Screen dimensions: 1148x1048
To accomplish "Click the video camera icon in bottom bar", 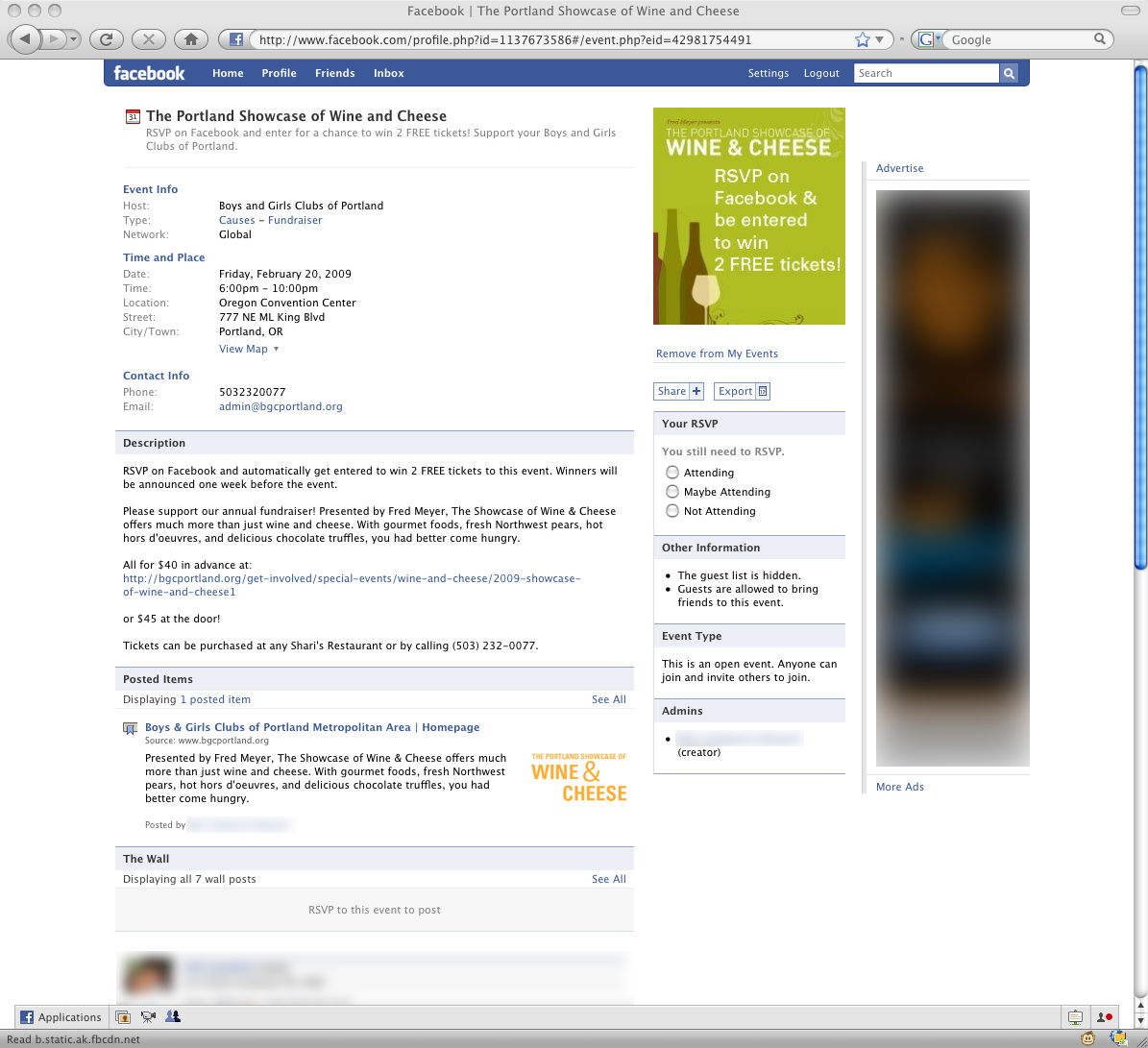I will point(148,1017).
